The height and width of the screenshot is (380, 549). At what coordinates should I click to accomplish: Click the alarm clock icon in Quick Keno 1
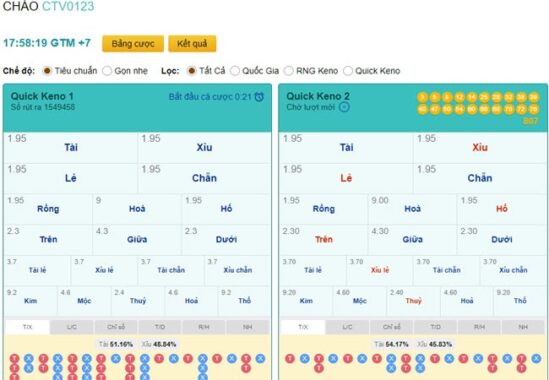(x=259, y=97)
